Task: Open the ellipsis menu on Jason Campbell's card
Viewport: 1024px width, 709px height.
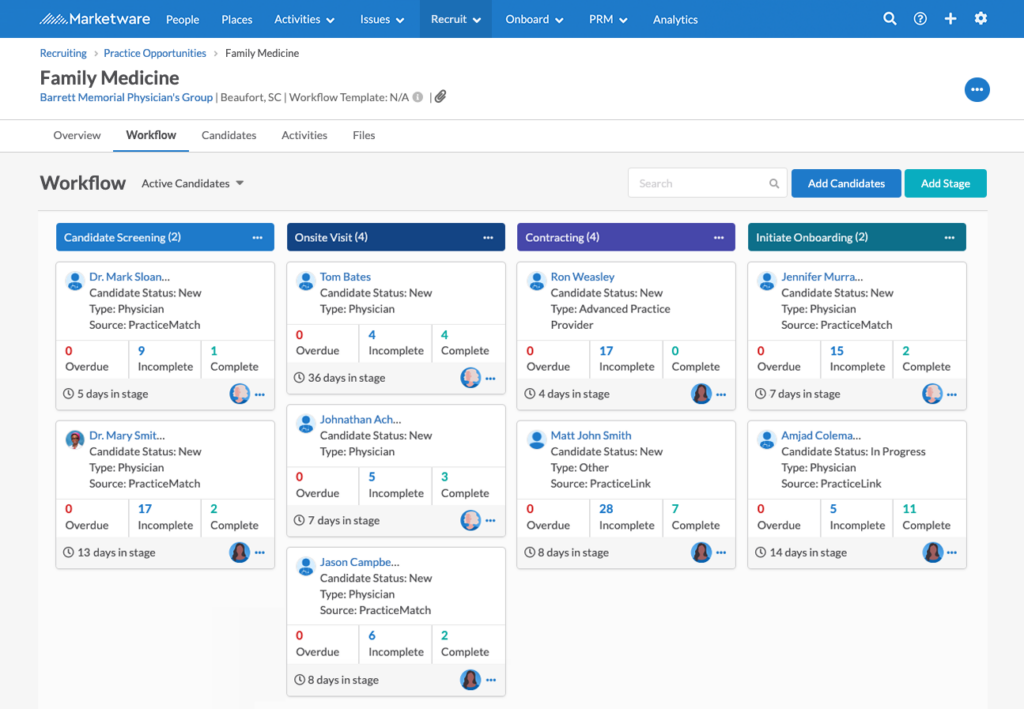Action: 489,679
